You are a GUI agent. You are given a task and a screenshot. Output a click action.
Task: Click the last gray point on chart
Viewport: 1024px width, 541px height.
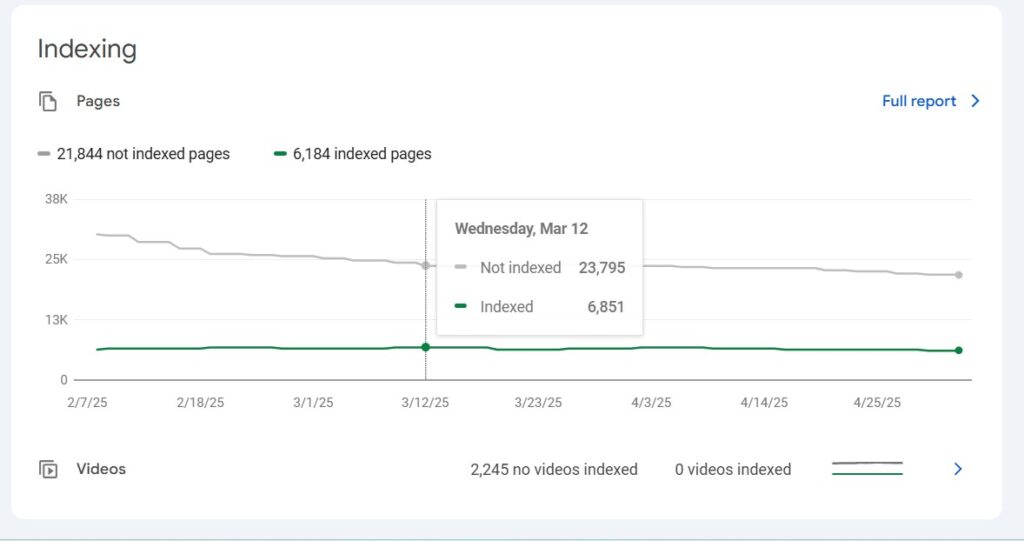[x=958, y=275]
